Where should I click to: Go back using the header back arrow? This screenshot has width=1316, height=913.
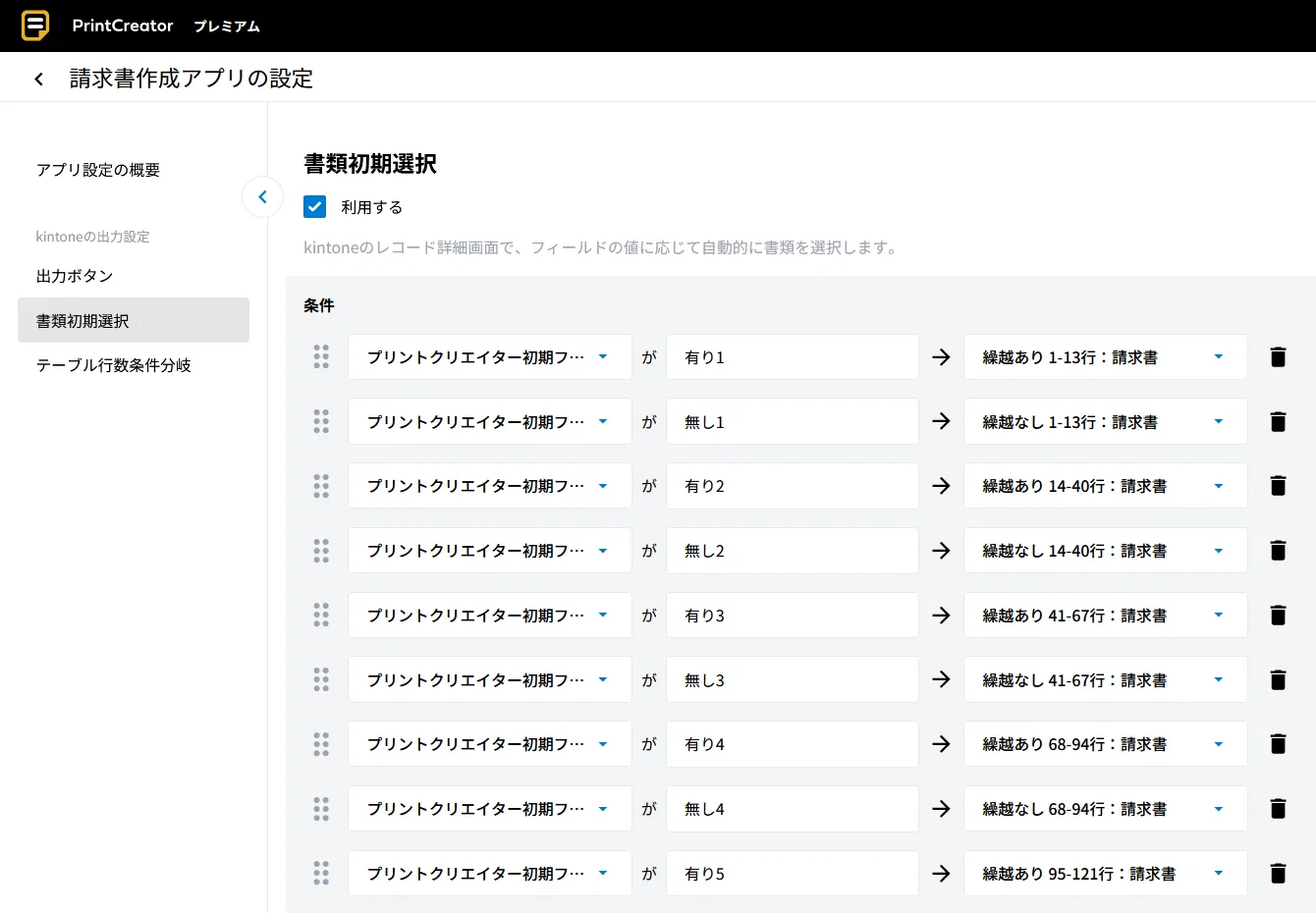pyautogui.click(x=39, y=80)
